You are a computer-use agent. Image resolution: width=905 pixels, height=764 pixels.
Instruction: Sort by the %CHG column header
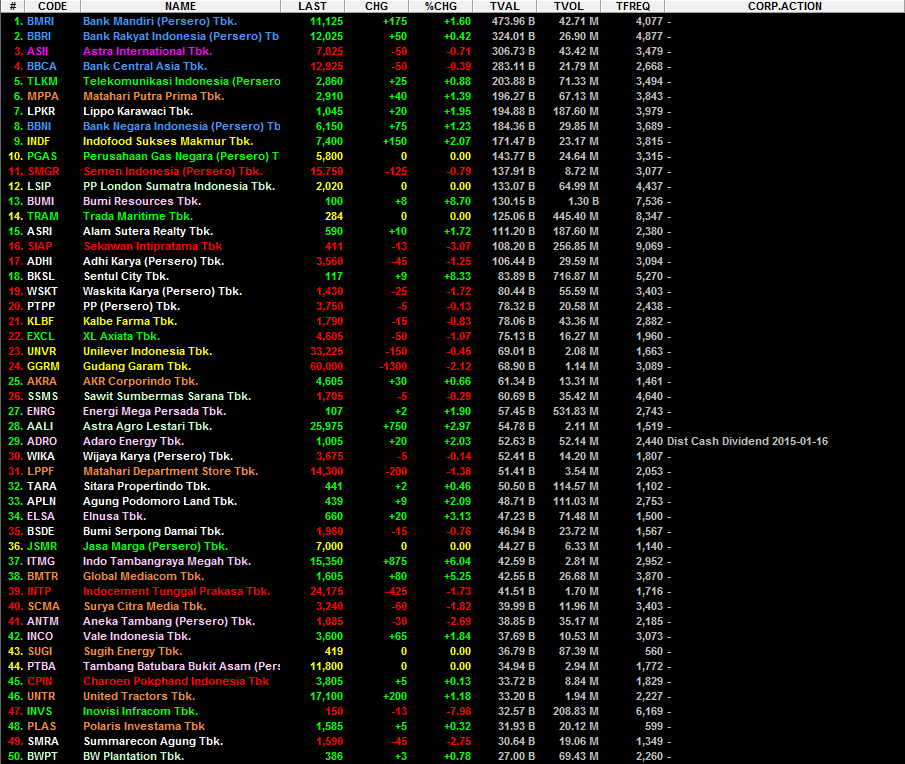point(440,6)
